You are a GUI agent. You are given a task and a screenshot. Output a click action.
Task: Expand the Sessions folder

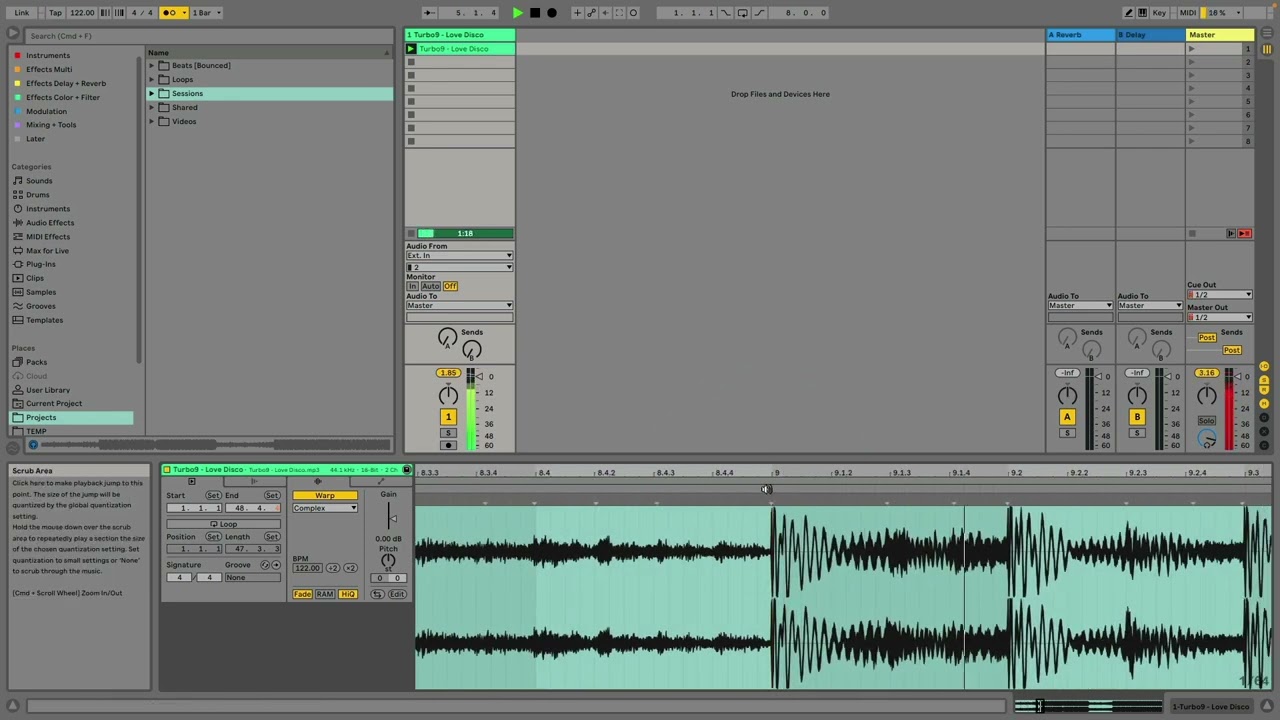coord(152,94)
